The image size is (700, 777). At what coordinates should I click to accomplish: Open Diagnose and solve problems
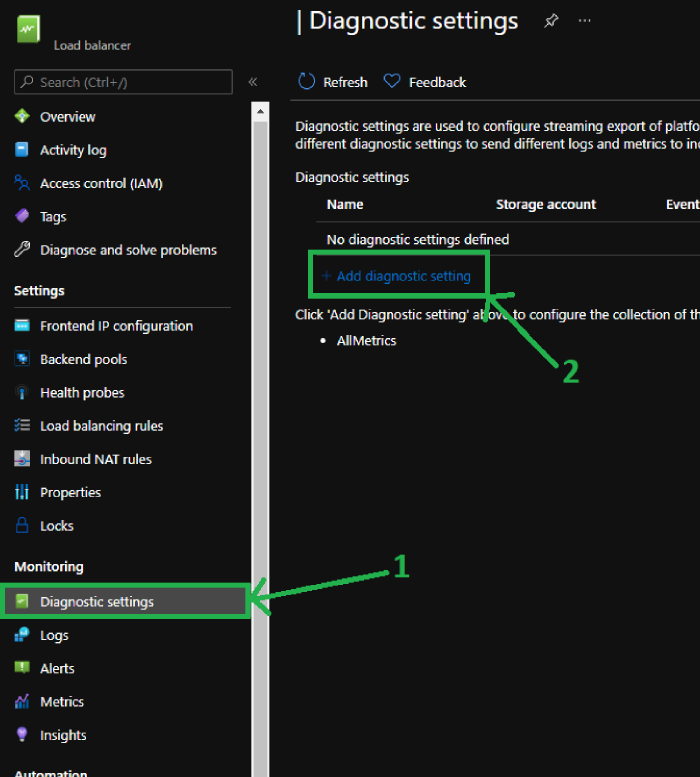point(128,250)
